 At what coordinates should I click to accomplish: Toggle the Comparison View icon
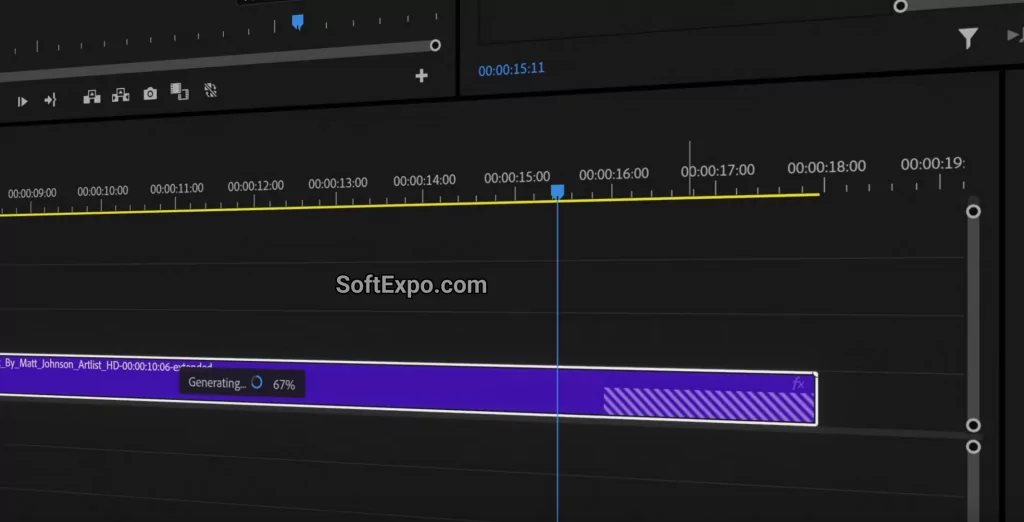(180, 91)
